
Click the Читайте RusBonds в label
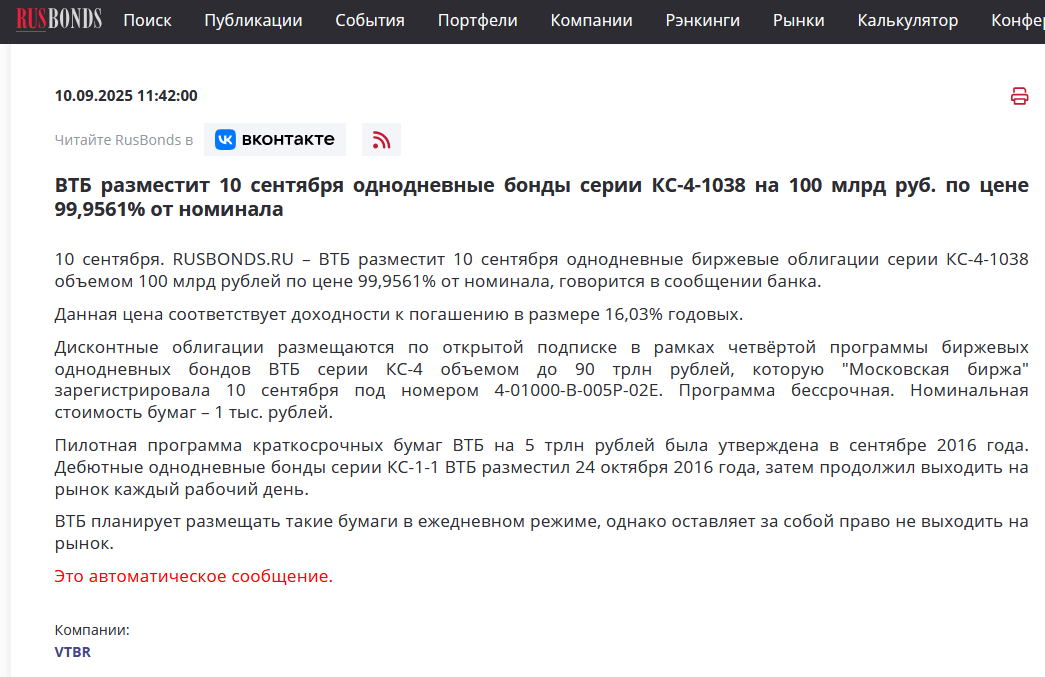pyautogui.click(x=124, y=140)
